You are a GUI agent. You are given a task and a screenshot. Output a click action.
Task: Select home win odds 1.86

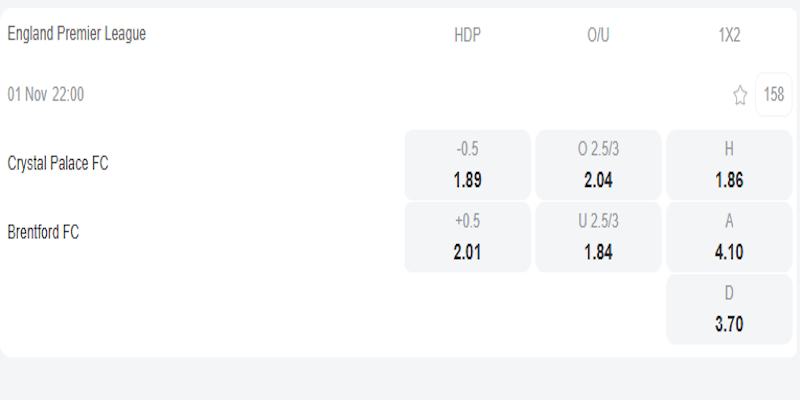tap(729, 181)
